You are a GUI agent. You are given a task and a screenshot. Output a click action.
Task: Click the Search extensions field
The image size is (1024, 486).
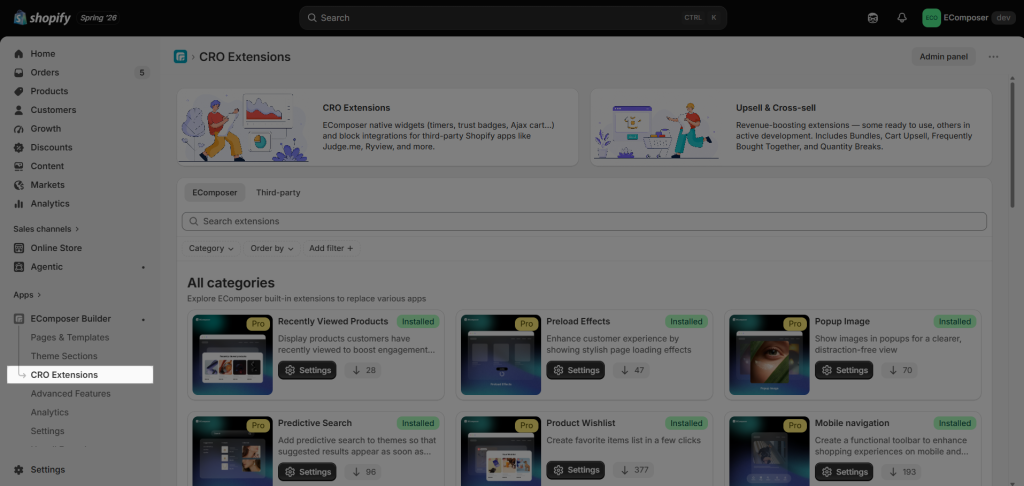click(584, 221)
